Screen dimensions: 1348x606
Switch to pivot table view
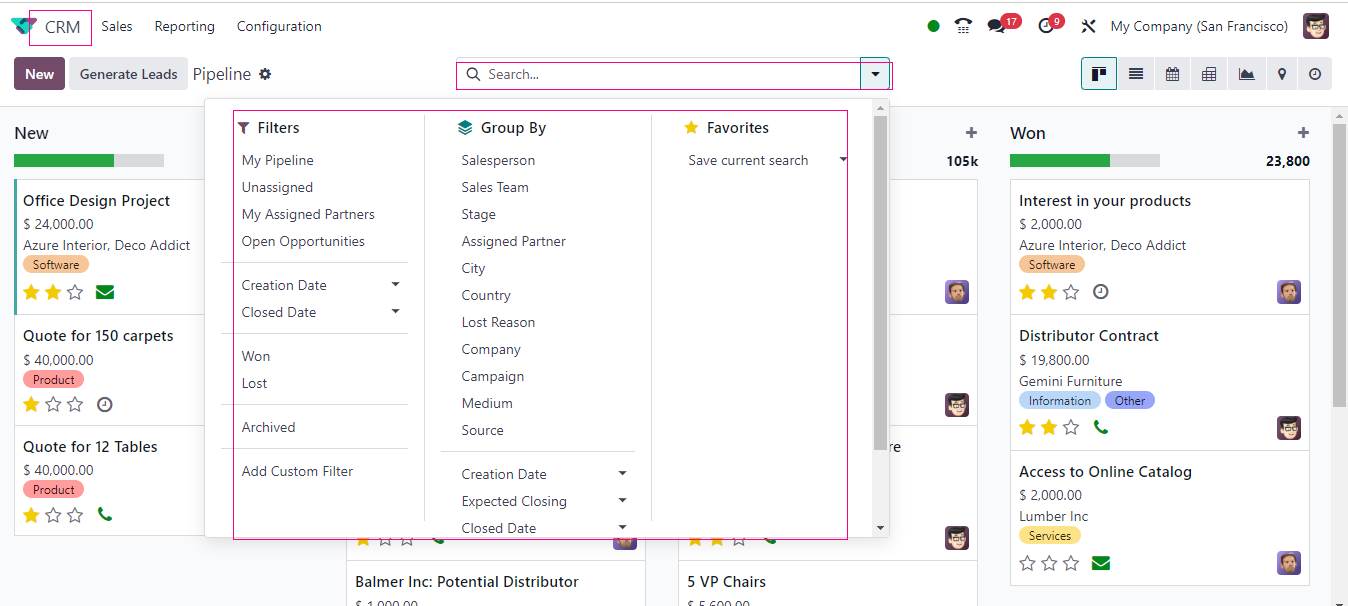point(1209,74)
